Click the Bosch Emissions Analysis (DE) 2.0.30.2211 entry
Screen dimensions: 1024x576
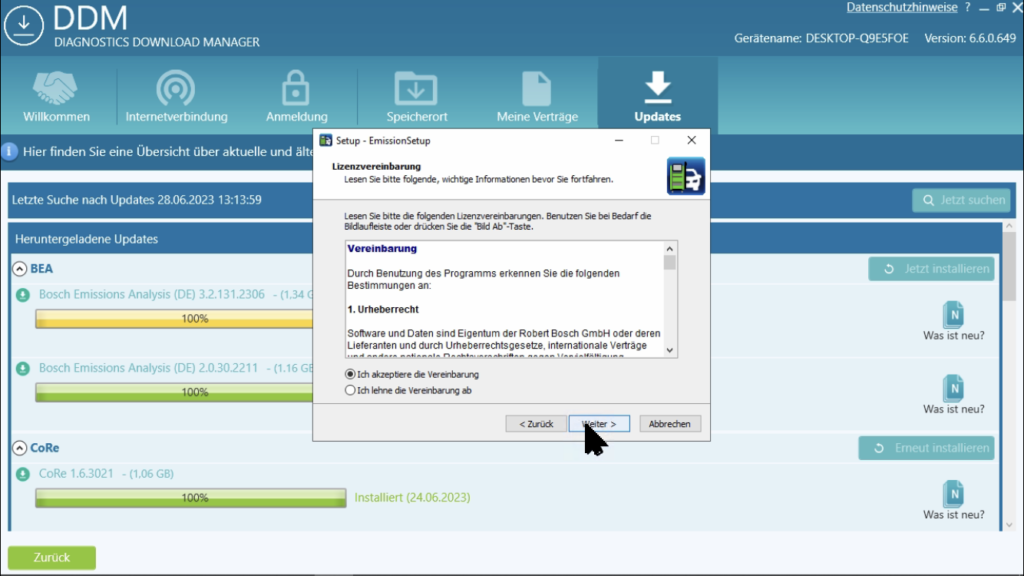coord(148,368)
